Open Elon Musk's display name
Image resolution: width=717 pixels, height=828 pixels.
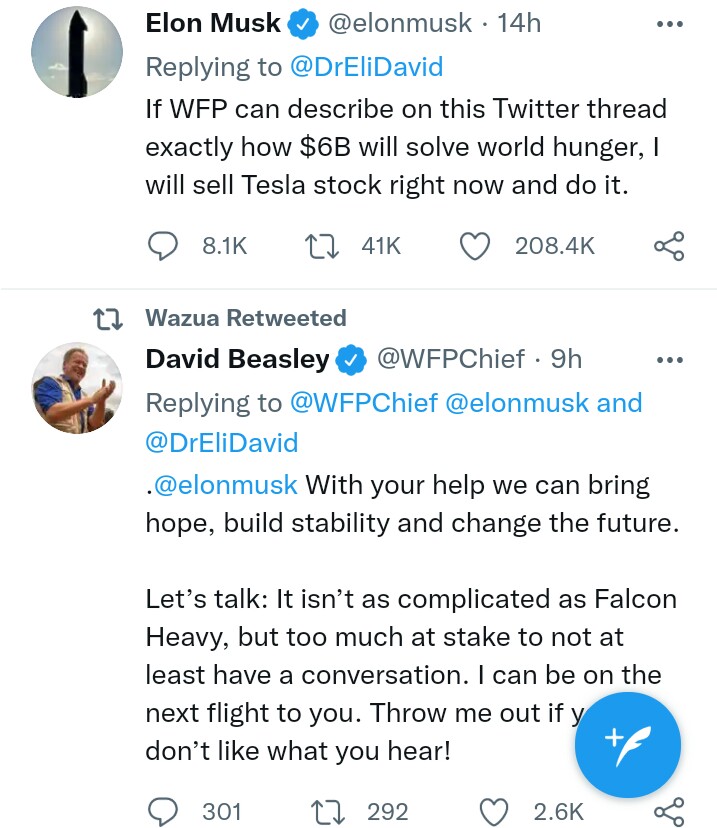[x=212, y=23]
